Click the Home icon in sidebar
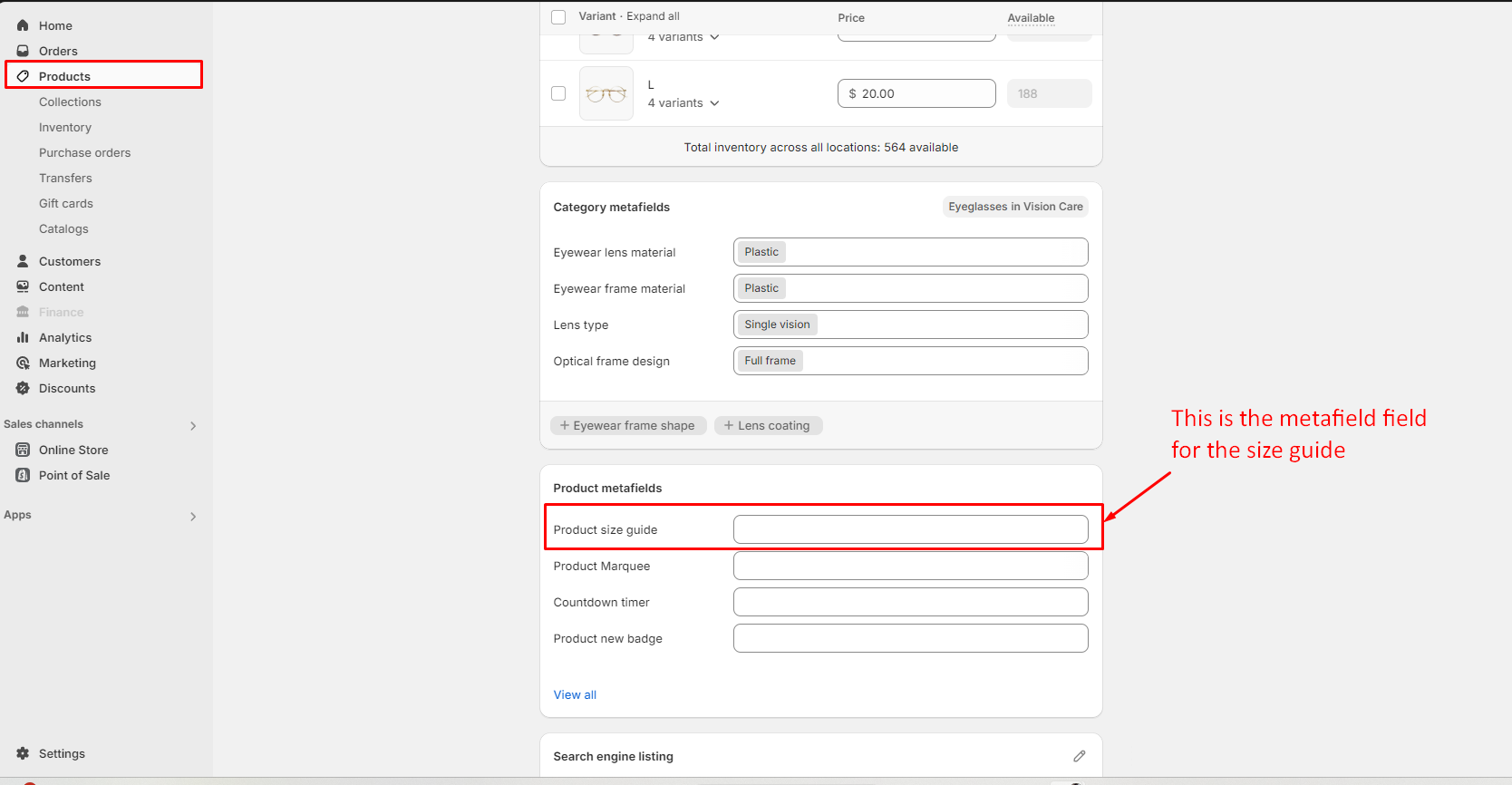The image size is (1512, 785). (23, 25)
